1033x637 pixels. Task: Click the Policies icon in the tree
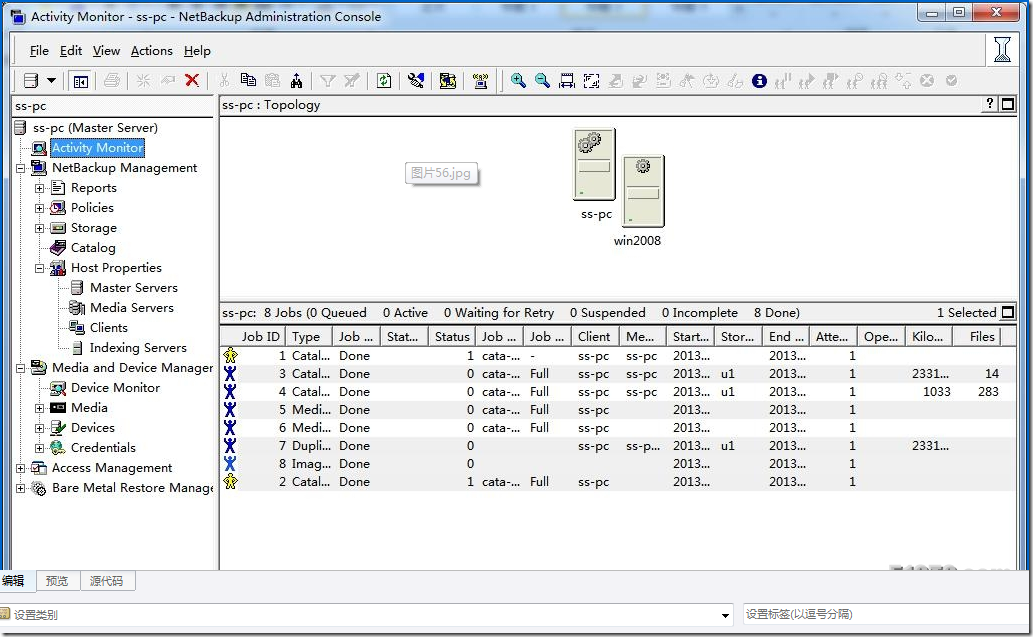[x=58, y=208]
